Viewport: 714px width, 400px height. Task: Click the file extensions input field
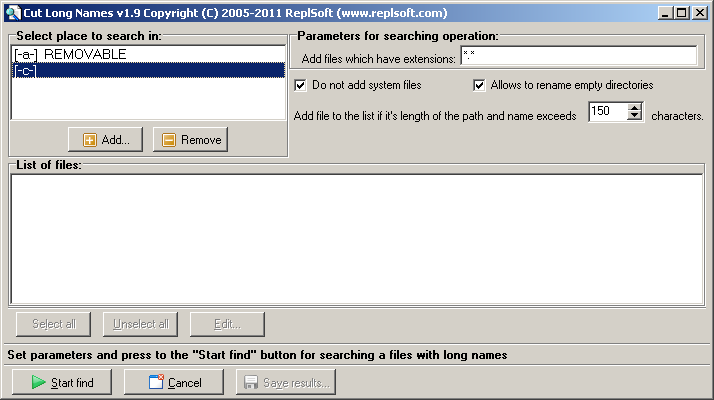pos(578,56)
